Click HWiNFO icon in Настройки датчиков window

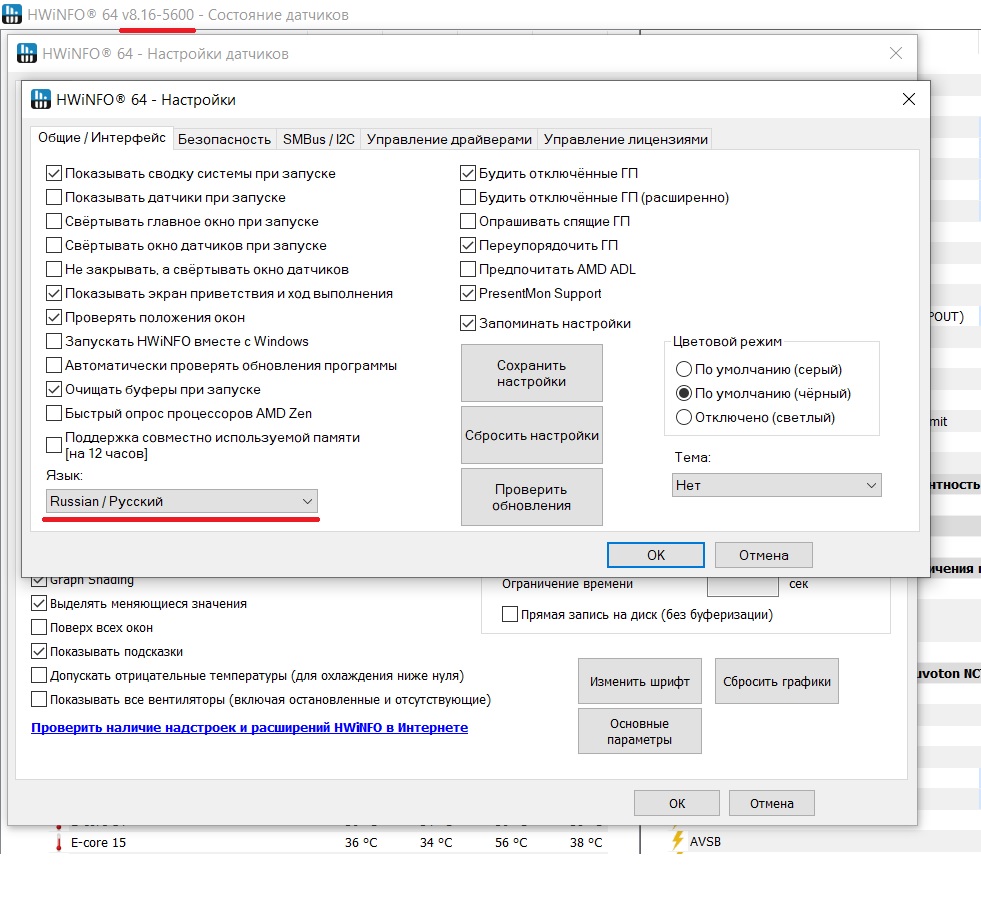26,53
